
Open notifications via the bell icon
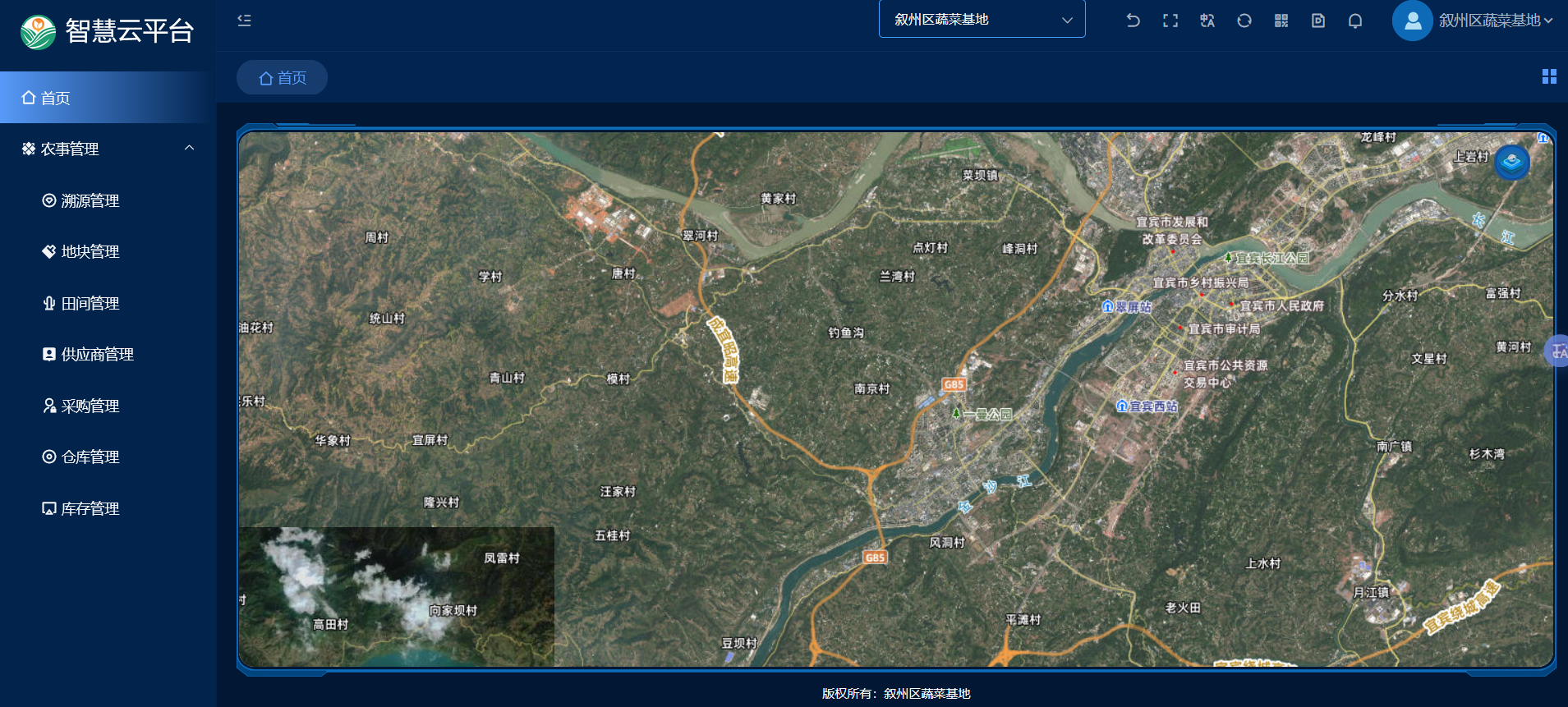[x=1355, y=21]
